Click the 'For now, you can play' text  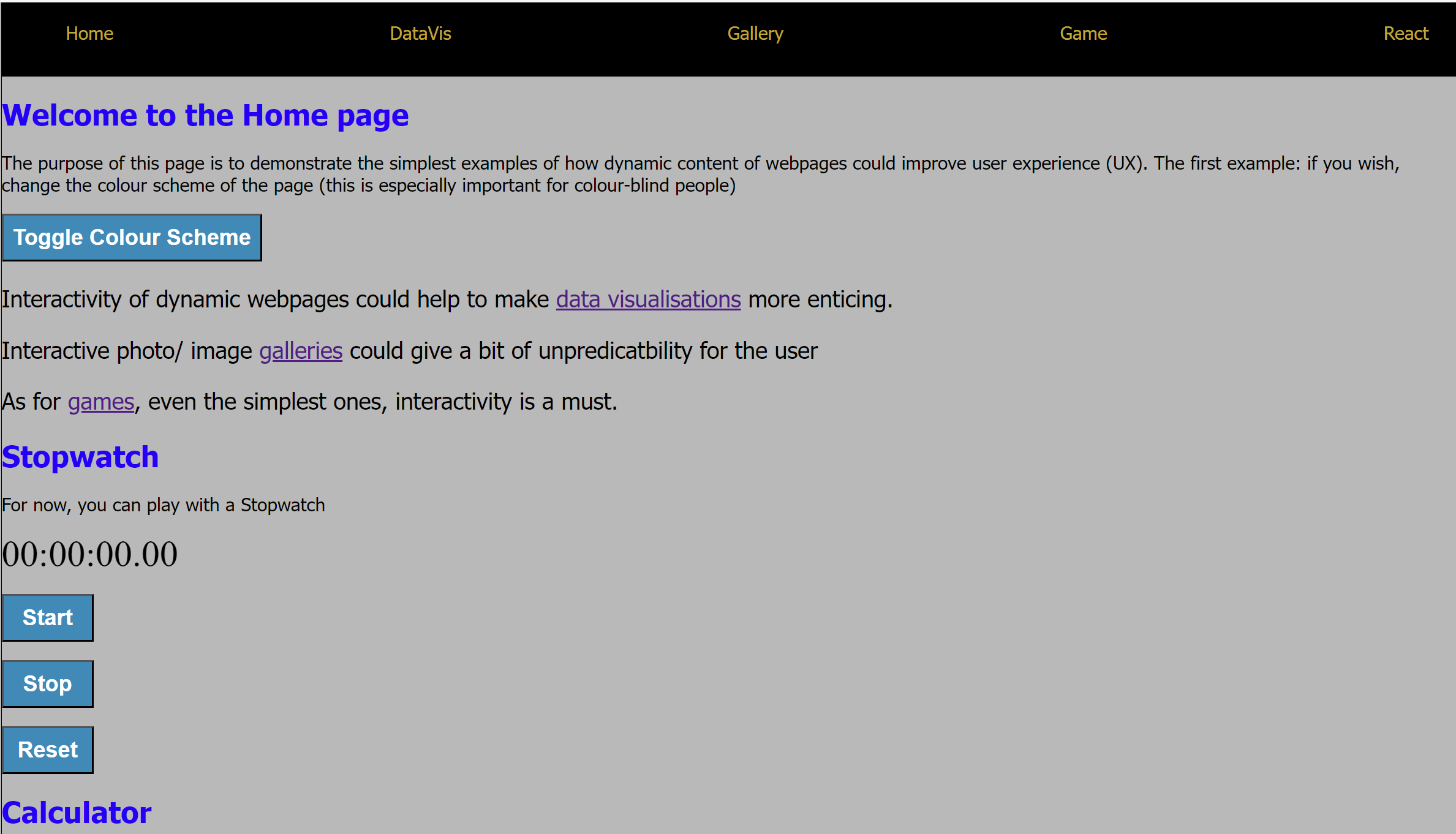coord(163,505)
